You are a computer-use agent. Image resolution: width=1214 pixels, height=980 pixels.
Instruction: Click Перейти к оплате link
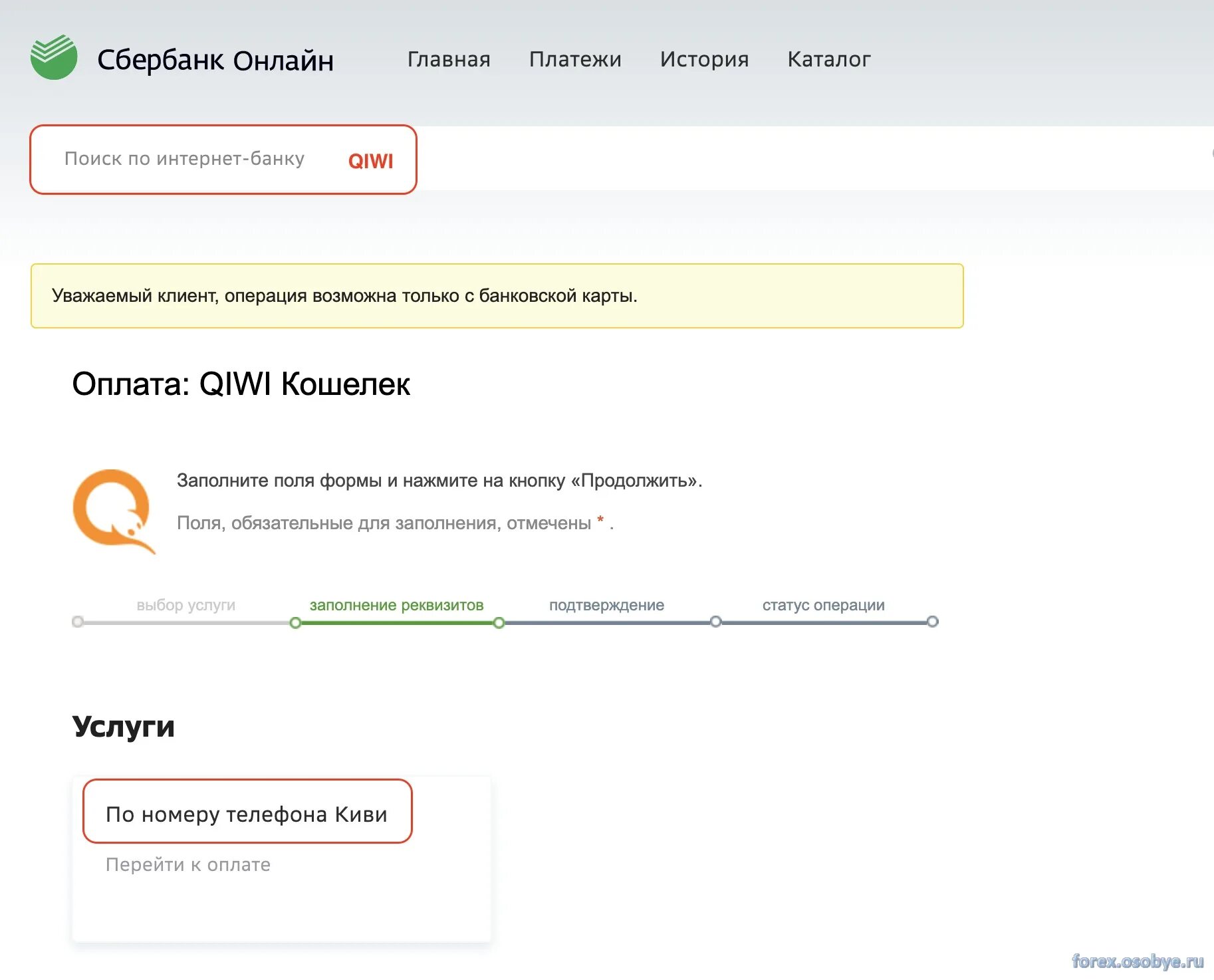188,864
